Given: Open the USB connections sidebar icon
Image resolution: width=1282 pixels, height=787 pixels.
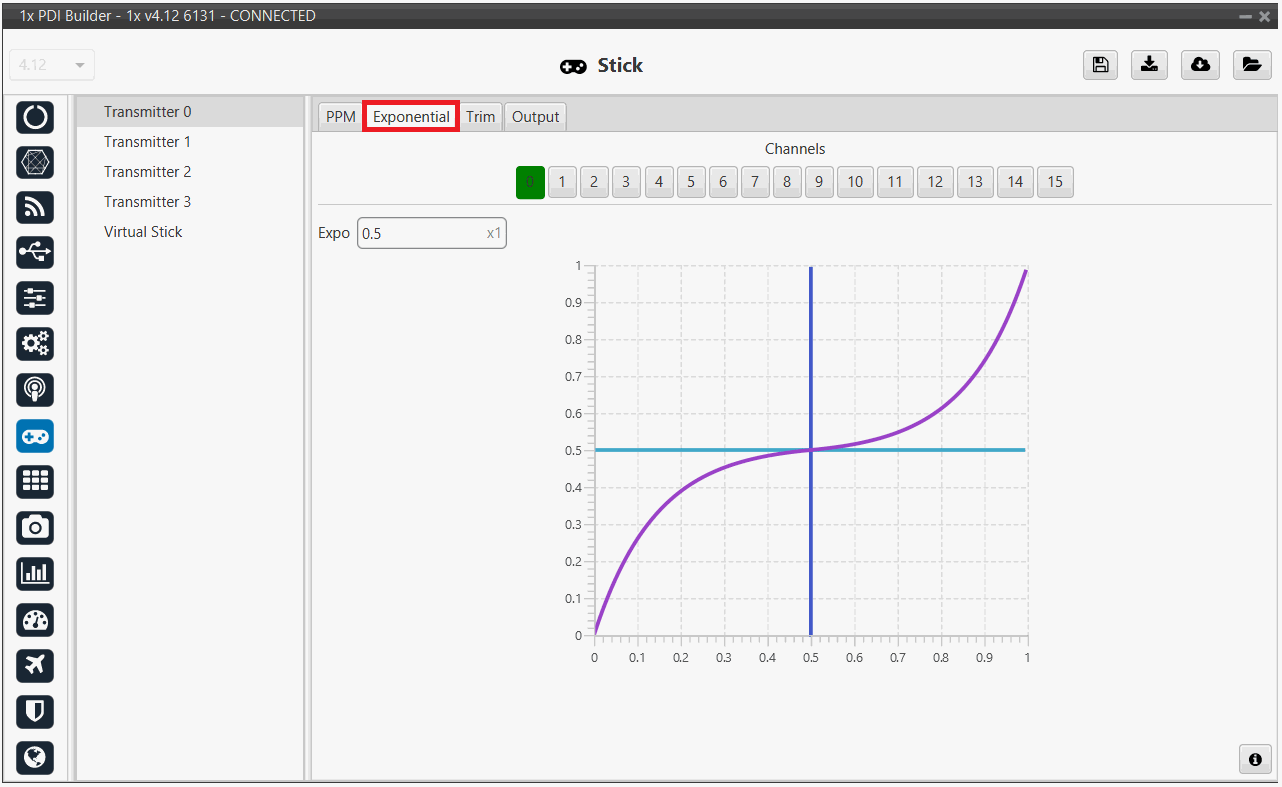Looking at the screenshot, I should [x=35, y=253].
